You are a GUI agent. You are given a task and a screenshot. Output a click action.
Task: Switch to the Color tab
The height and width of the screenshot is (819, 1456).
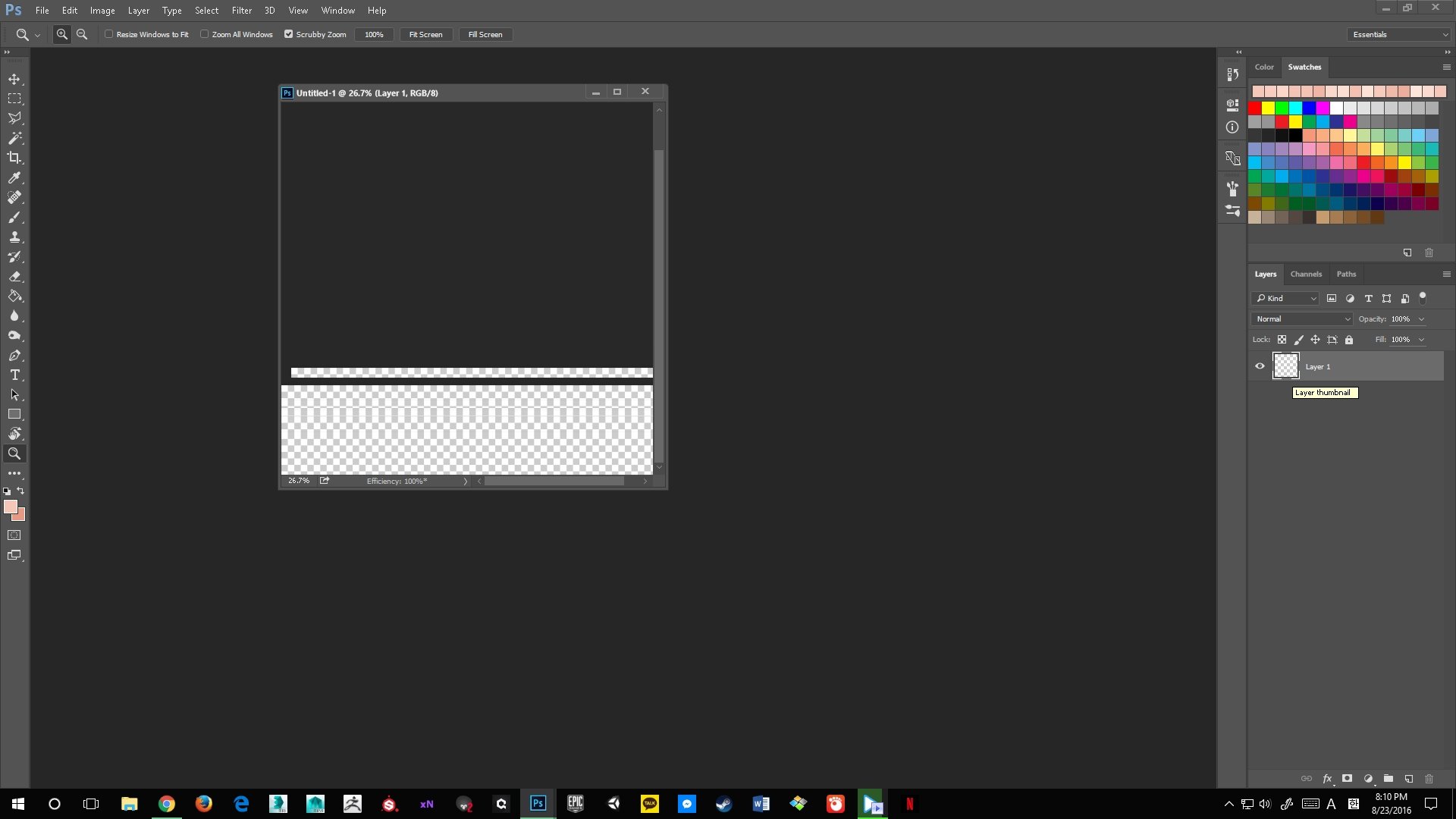pos(1264,67)
